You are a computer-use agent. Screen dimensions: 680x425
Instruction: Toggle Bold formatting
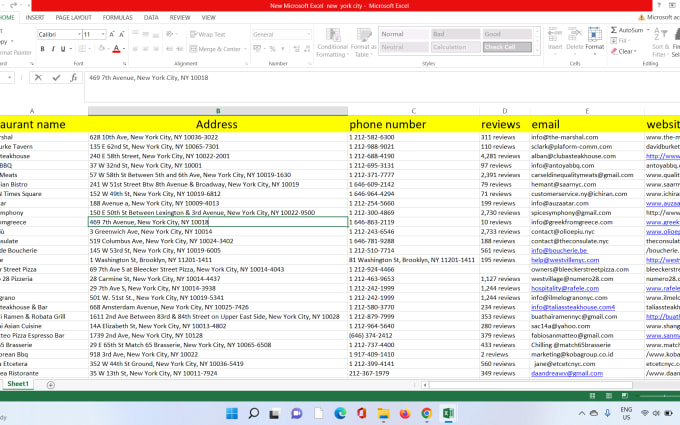click(x=42, y=49)
